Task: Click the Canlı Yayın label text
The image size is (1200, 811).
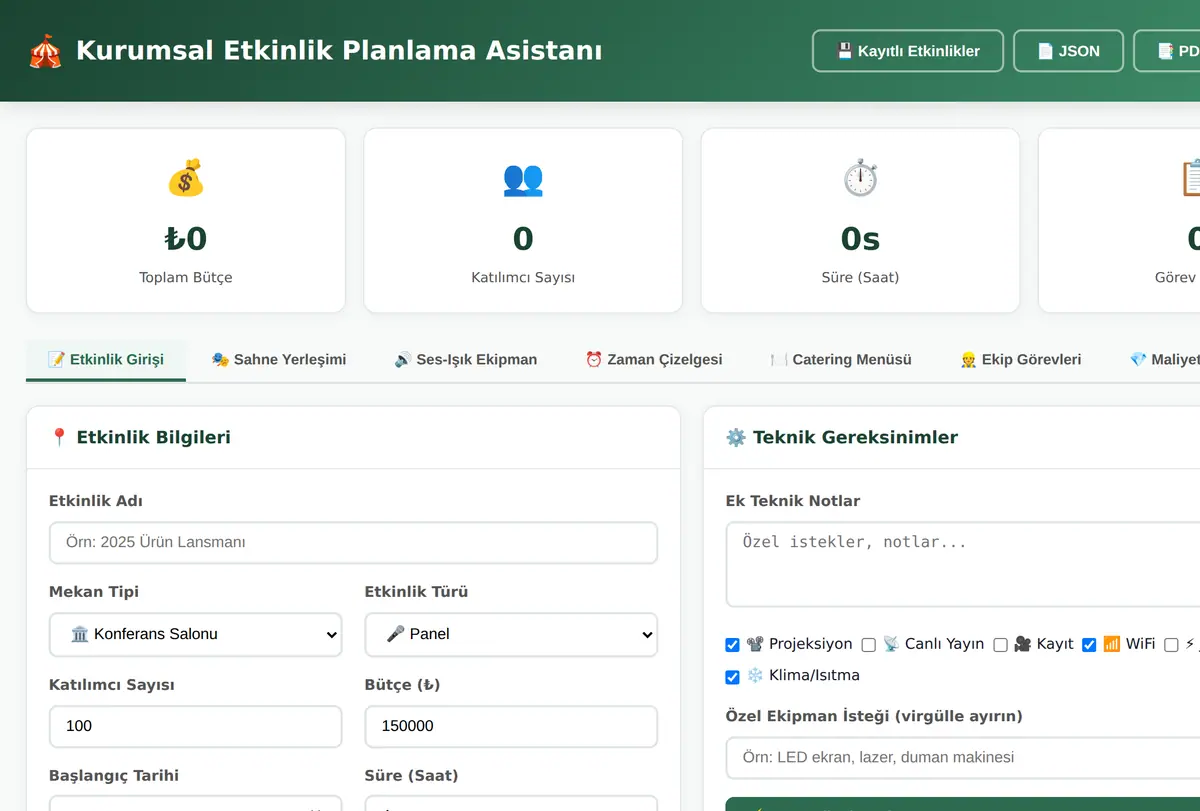Action: (x=945, y=644)
